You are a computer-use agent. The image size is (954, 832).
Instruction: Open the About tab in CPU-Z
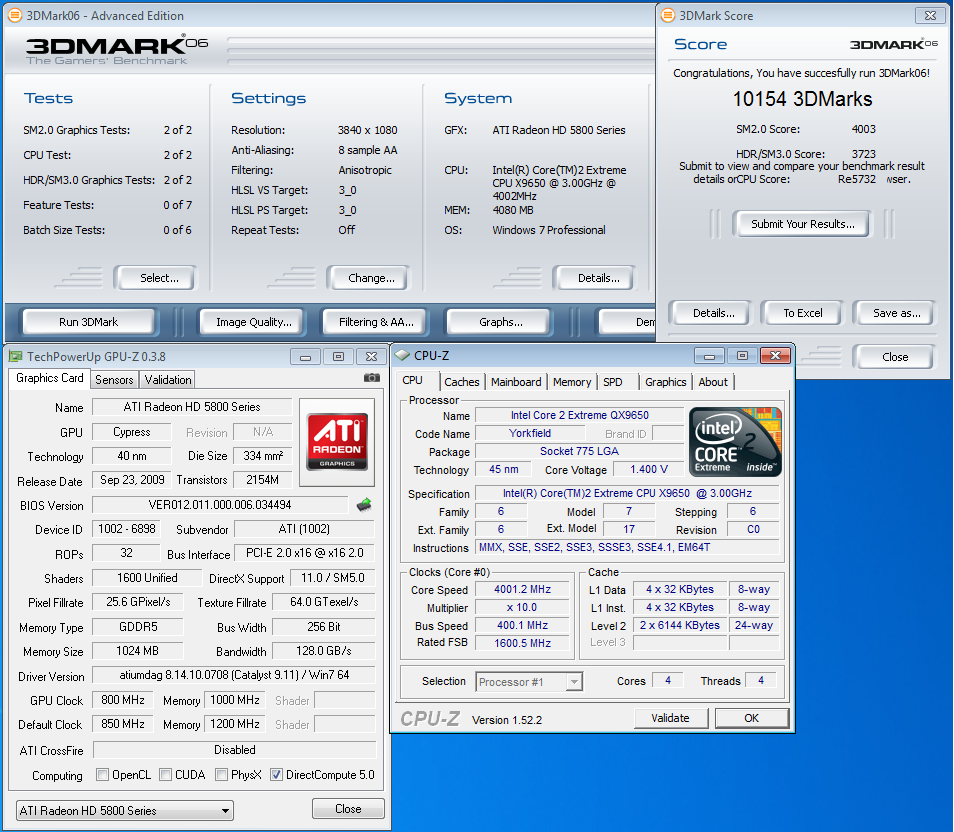(x=713, y=382)
